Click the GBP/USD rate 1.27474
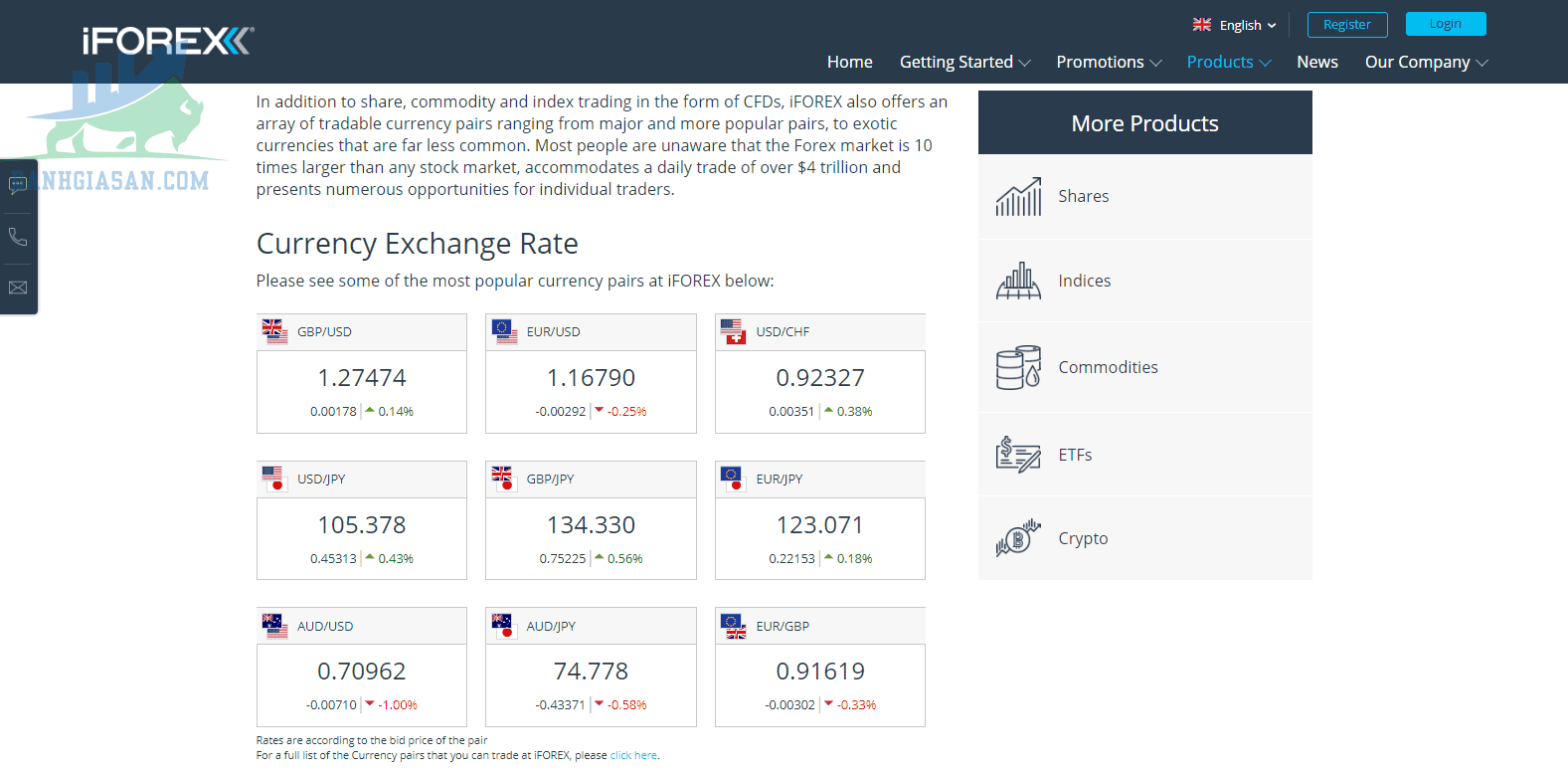This screenshot has height=773, width=1568. (362, 378)
